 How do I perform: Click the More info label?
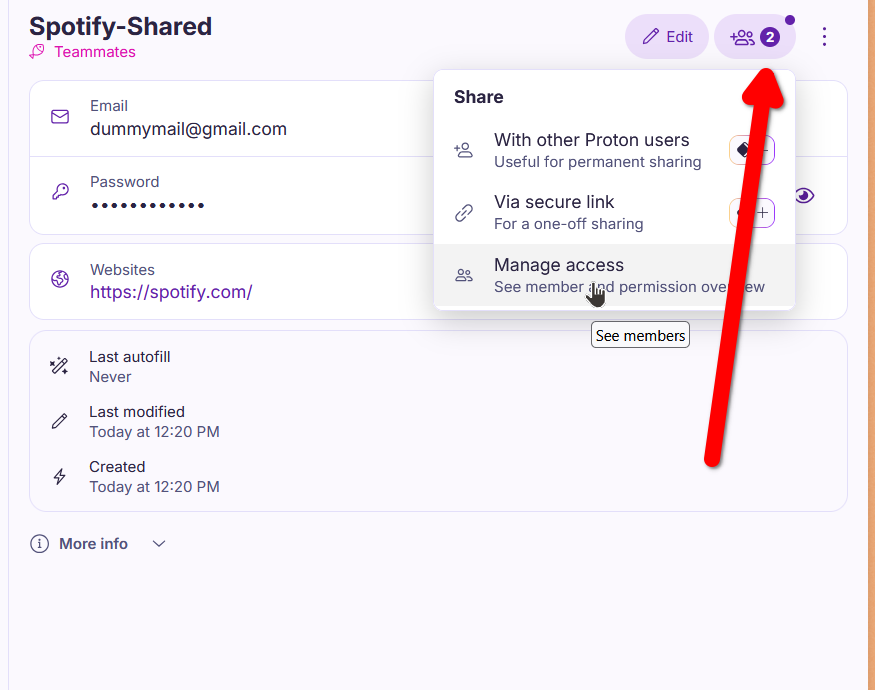coord(93,544)
